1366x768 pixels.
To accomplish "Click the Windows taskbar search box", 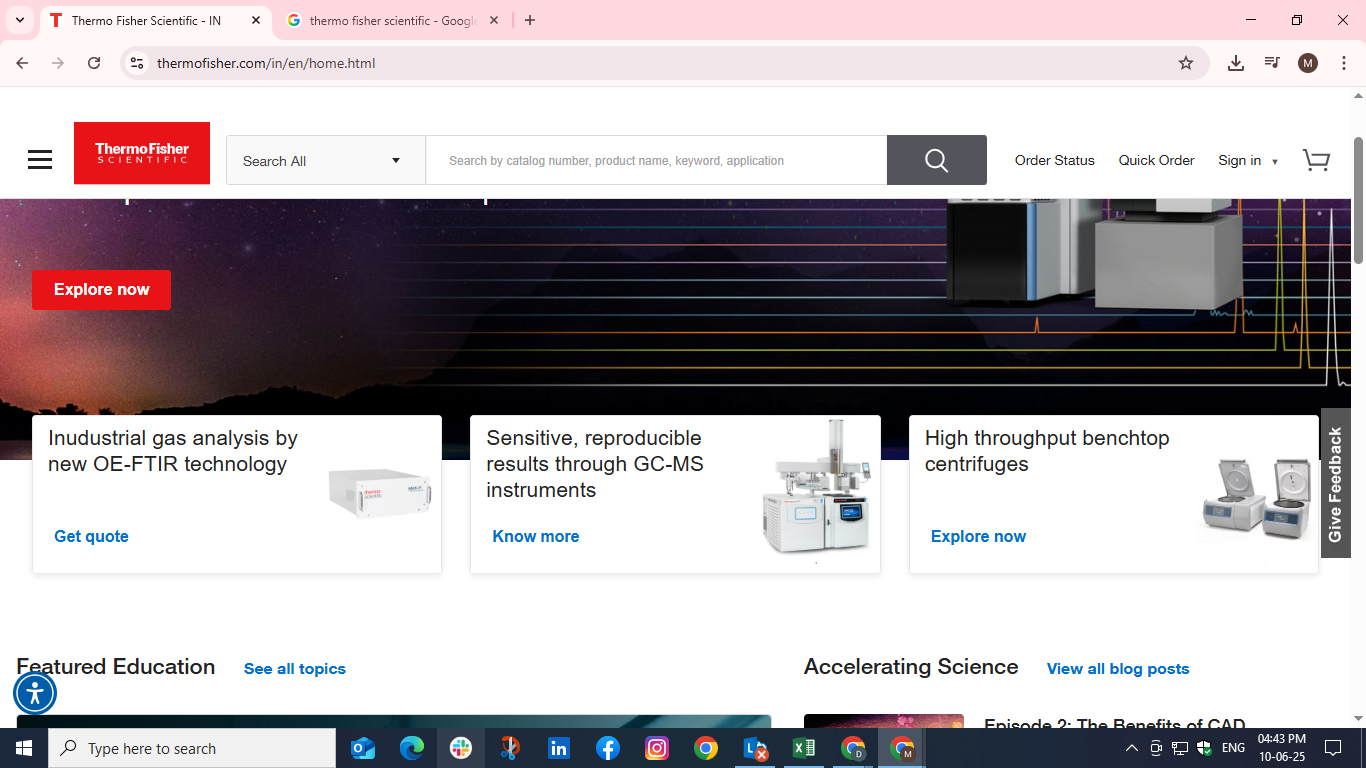I will coord(192,748).
